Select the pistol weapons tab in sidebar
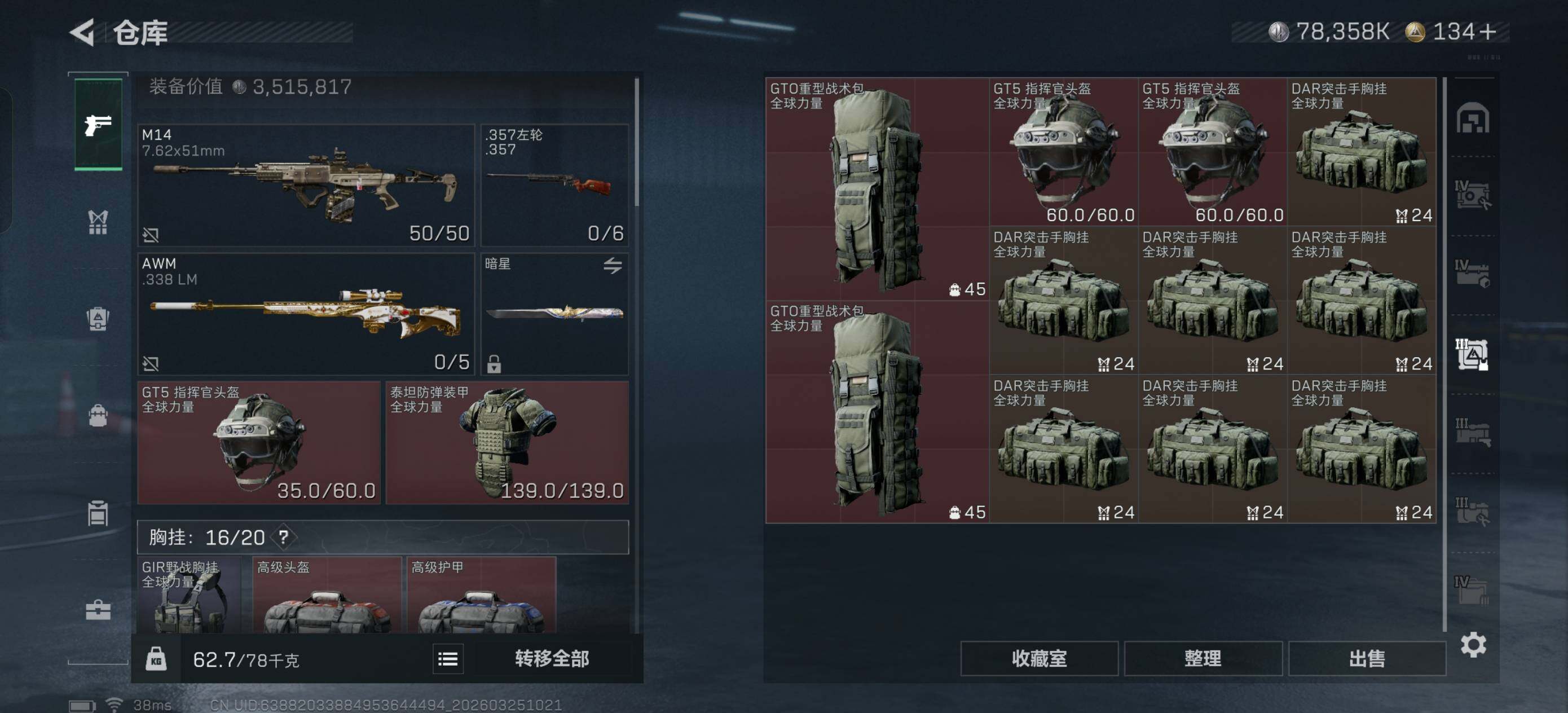 [x=98, y=124]
